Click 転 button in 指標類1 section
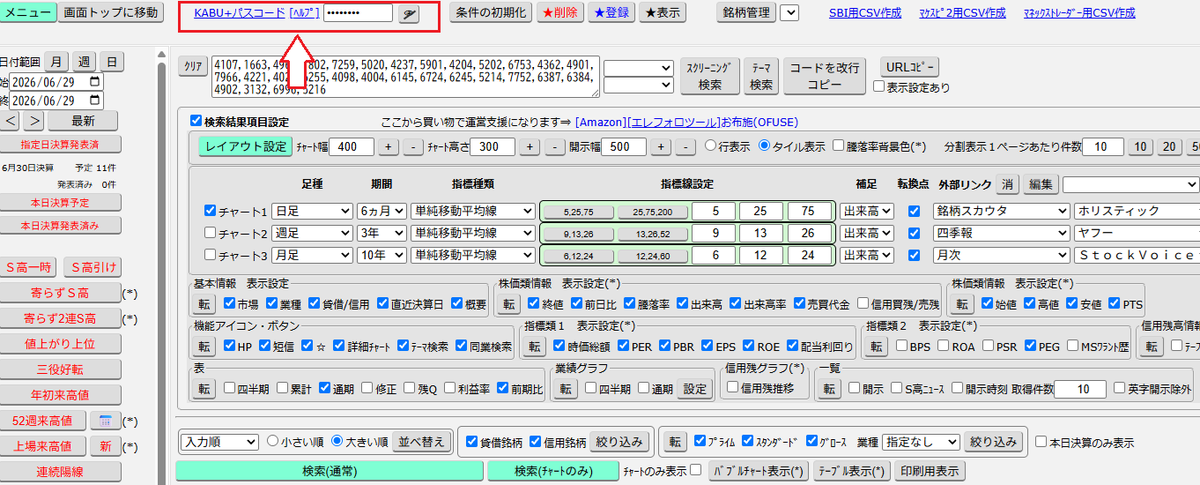This screenshot has height=485, width=1200. coord(535,346)
